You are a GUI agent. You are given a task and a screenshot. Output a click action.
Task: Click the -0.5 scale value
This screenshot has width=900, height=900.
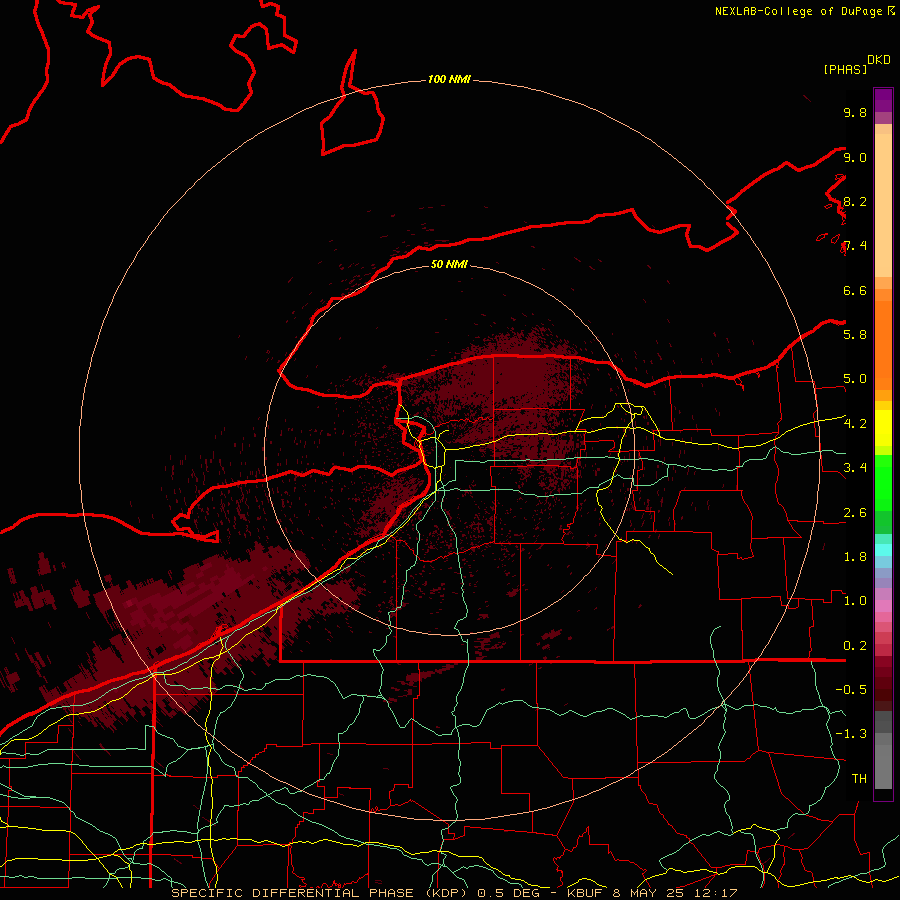pos(851,690)
